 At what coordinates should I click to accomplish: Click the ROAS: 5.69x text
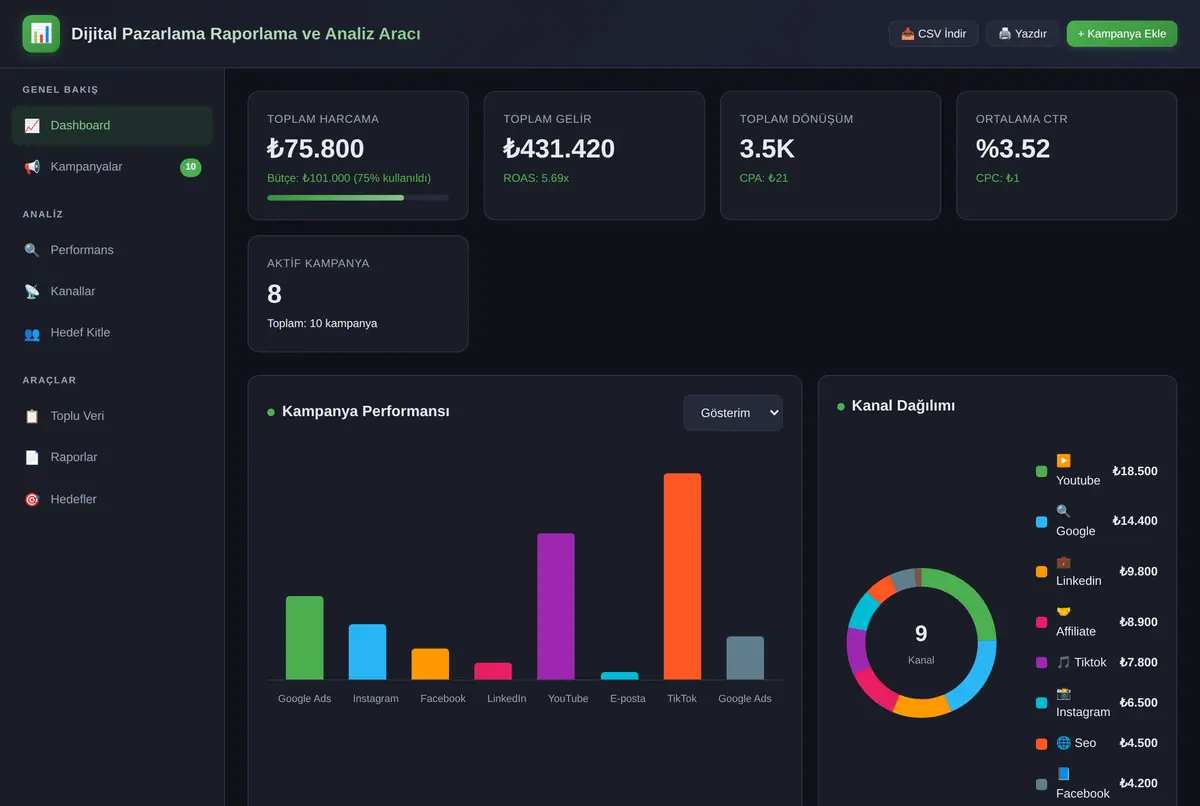tap(536, 178)
